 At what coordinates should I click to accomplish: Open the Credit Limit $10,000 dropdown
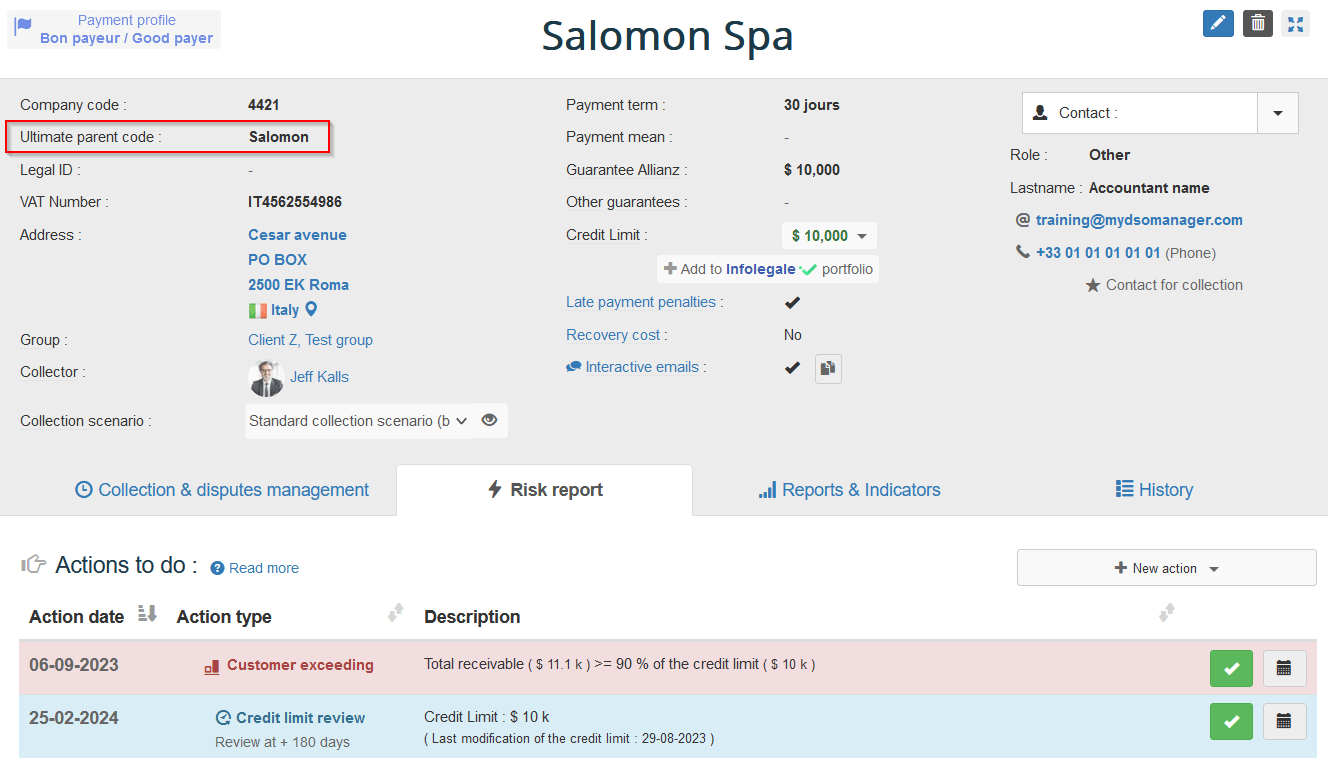coord(828,236)
